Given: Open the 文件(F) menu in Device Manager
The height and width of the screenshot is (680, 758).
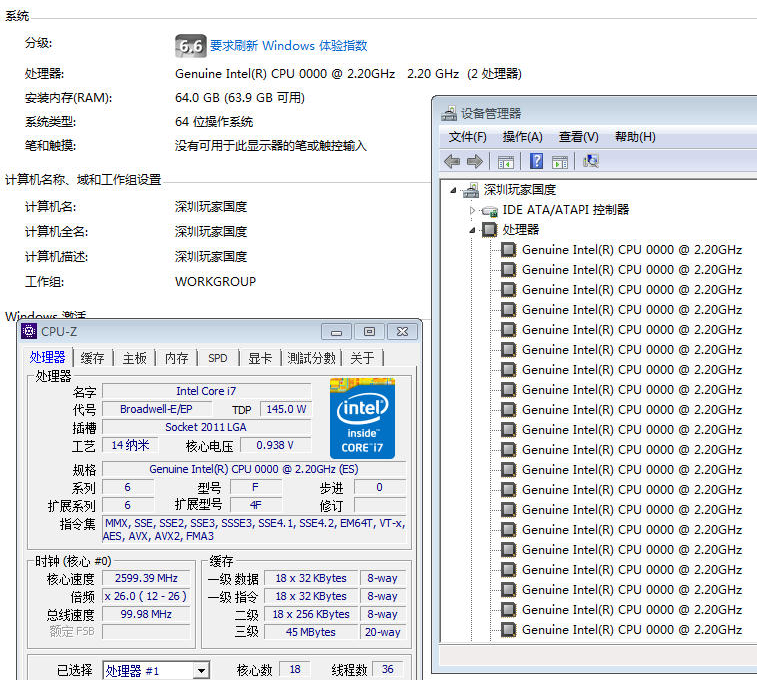Looking at the screenshot, I should tap(467, 137).
